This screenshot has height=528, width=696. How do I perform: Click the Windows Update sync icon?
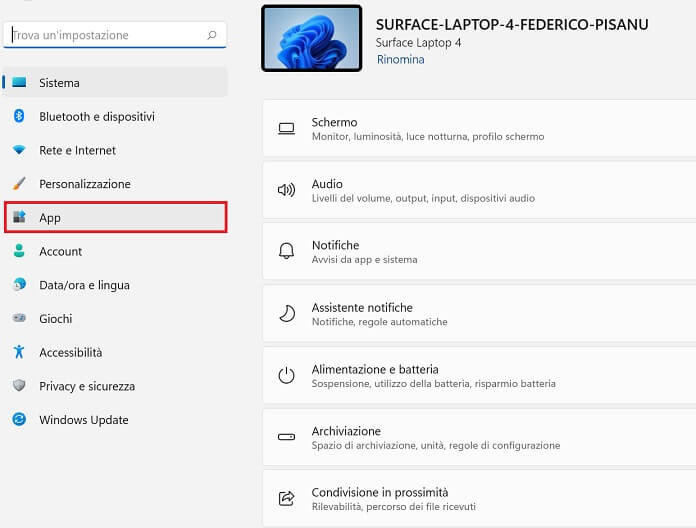tap(19, 419)
